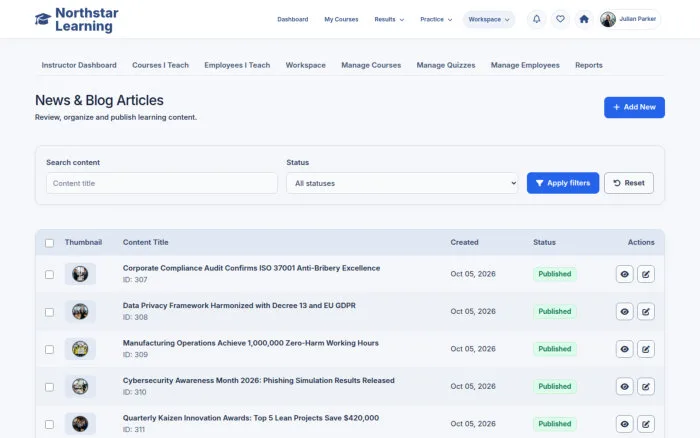
Task: Select all rows with header checkbox
Action: click(50, 243)
